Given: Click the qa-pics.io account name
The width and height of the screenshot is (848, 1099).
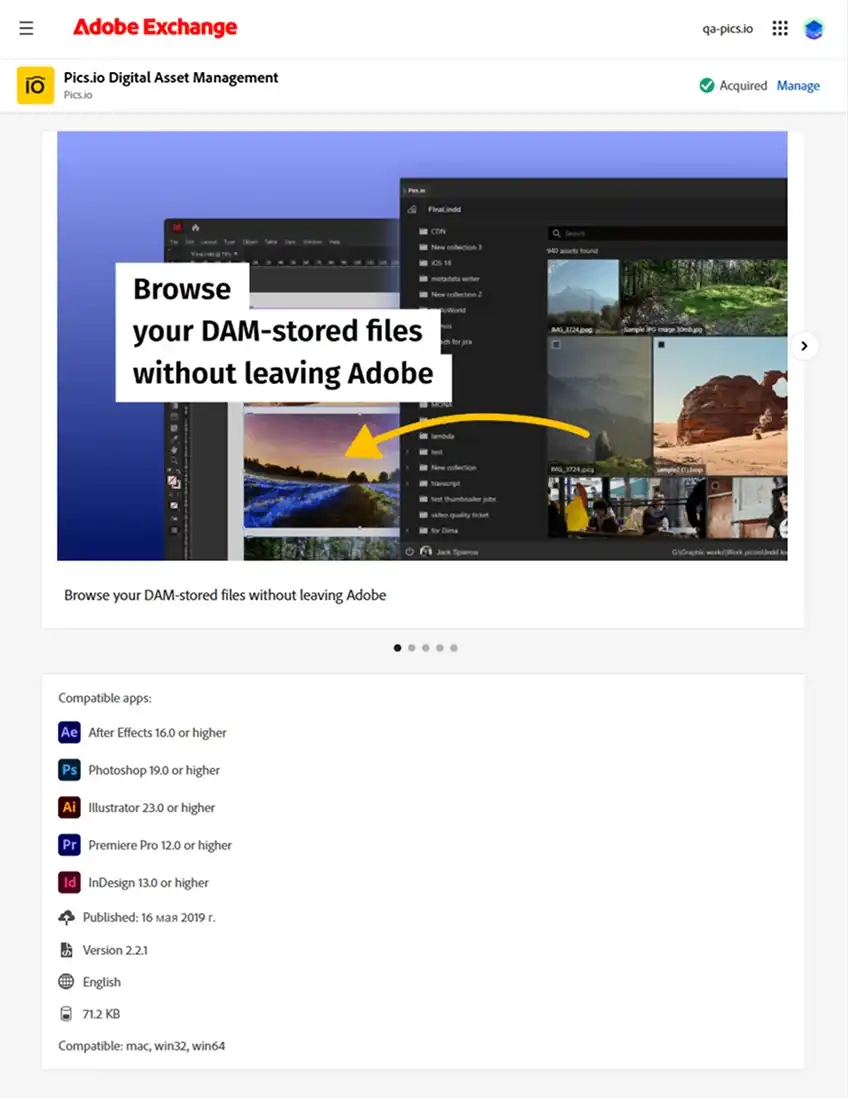Looking at the screenshot, I should [727, 29].
